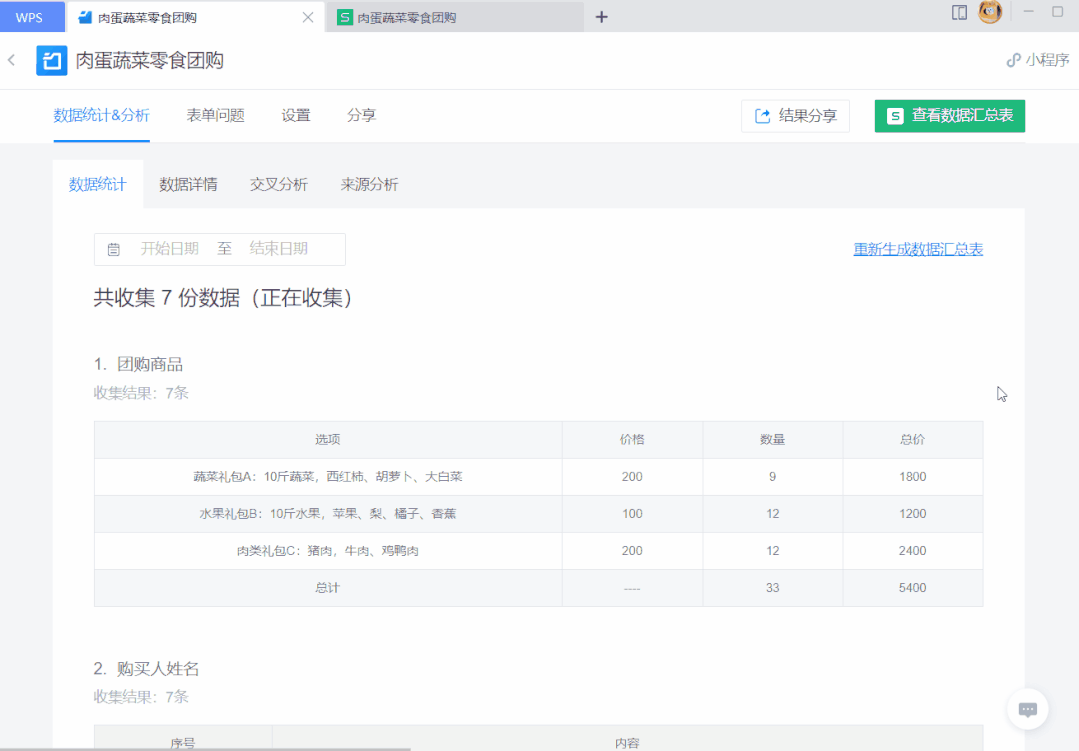
Task: Click the form app icon beside the title
Action: pyautogui.click(x=52, y=60)
